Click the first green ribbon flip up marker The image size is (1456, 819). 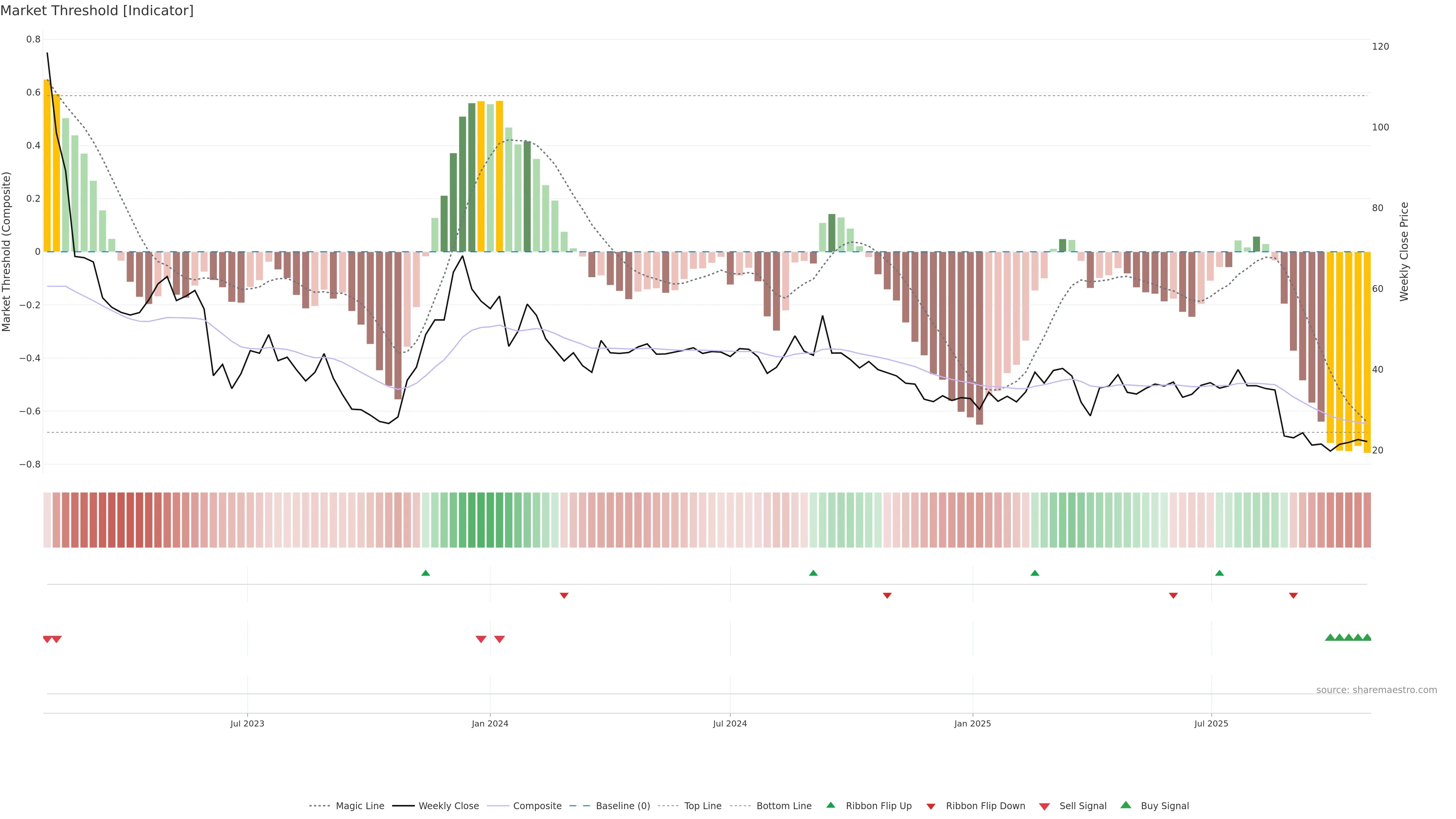425,573
